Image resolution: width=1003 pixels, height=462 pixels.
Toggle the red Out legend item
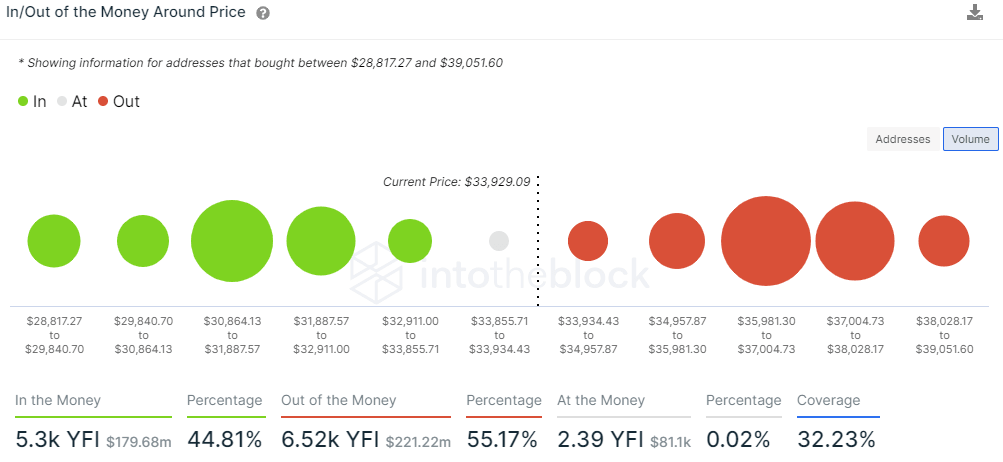(x=119, y=101)
